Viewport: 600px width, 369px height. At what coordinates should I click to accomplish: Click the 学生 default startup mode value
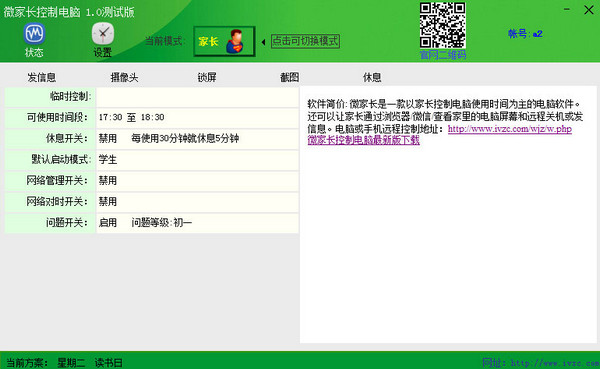click(108, 159)
